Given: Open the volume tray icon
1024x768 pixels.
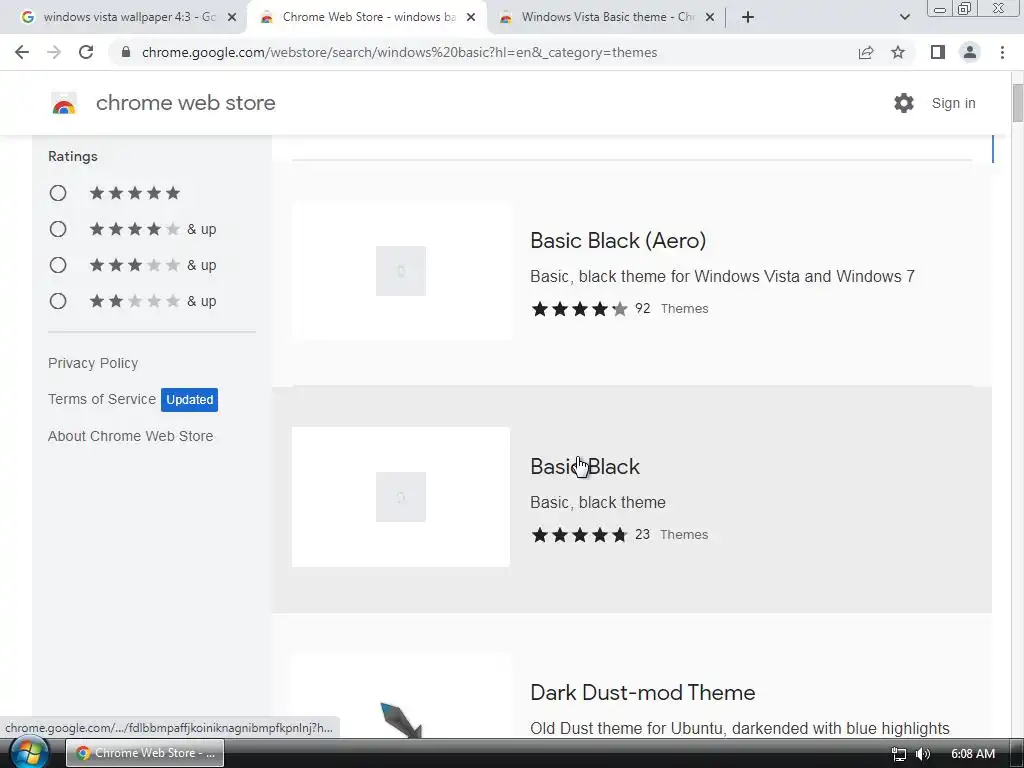Looking at the screenshot, I should [x=923, y=754].
